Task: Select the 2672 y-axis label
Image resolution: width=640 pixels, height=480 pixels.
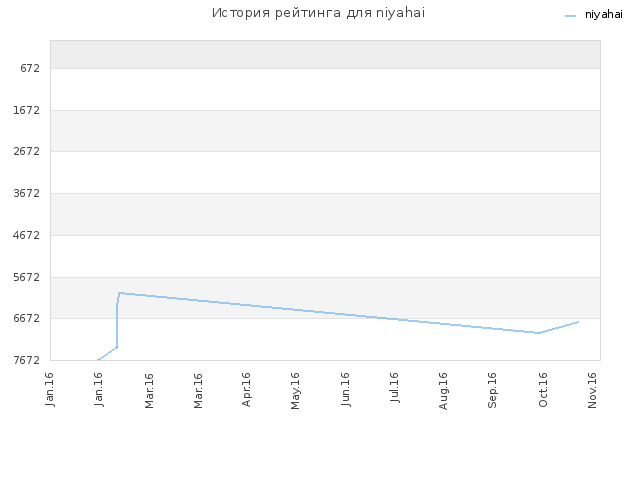Action: click(x=27, y=151)
